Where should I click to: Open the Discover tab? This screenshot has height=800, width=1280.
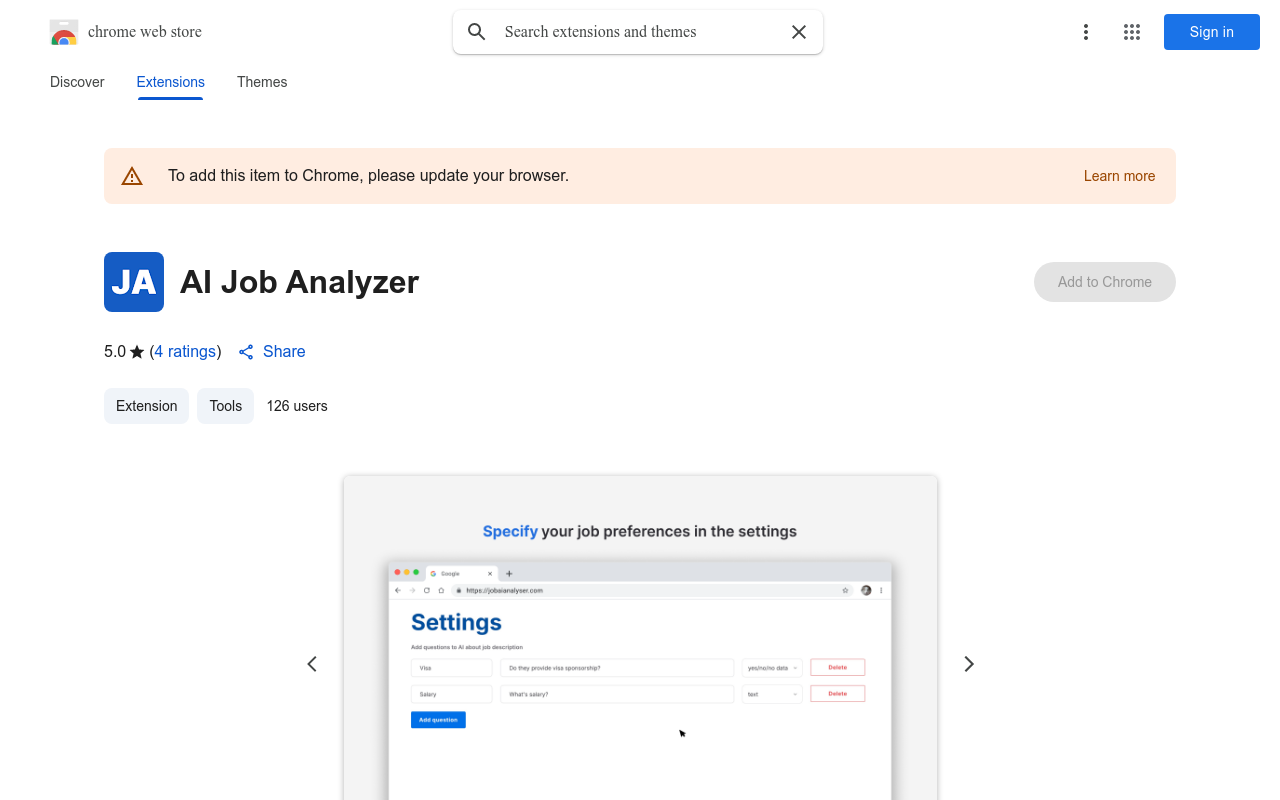(77, 82)
